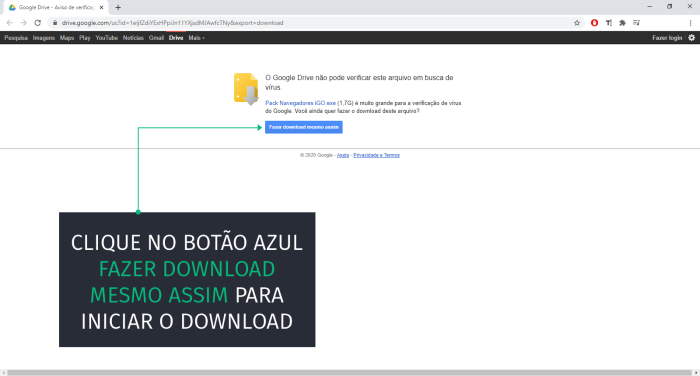The height and width of the screenshot is (376, 700).
Task: Minimize the browser window
Action: [650, 7]
